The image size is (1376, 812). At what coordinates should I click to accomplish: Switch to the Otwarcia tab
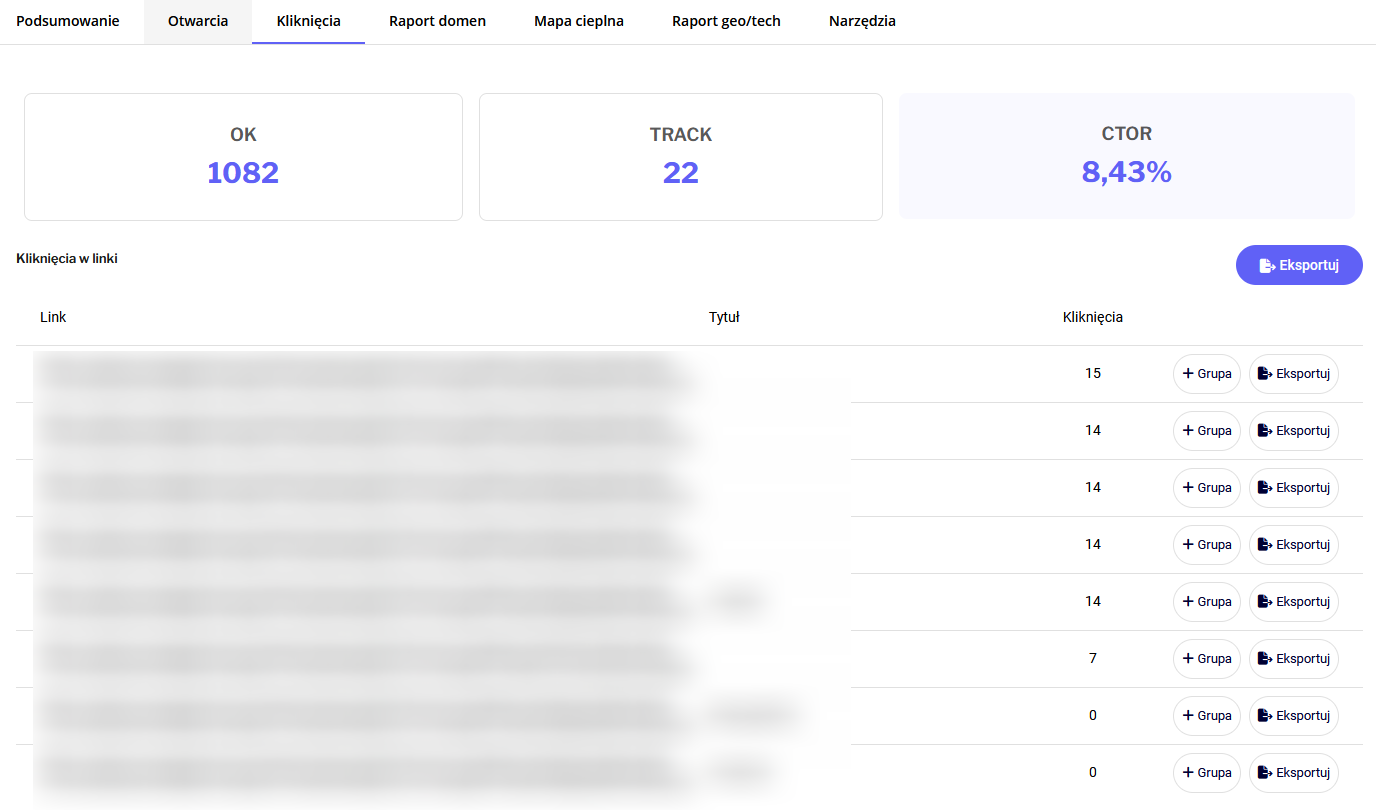pos(198,21)
